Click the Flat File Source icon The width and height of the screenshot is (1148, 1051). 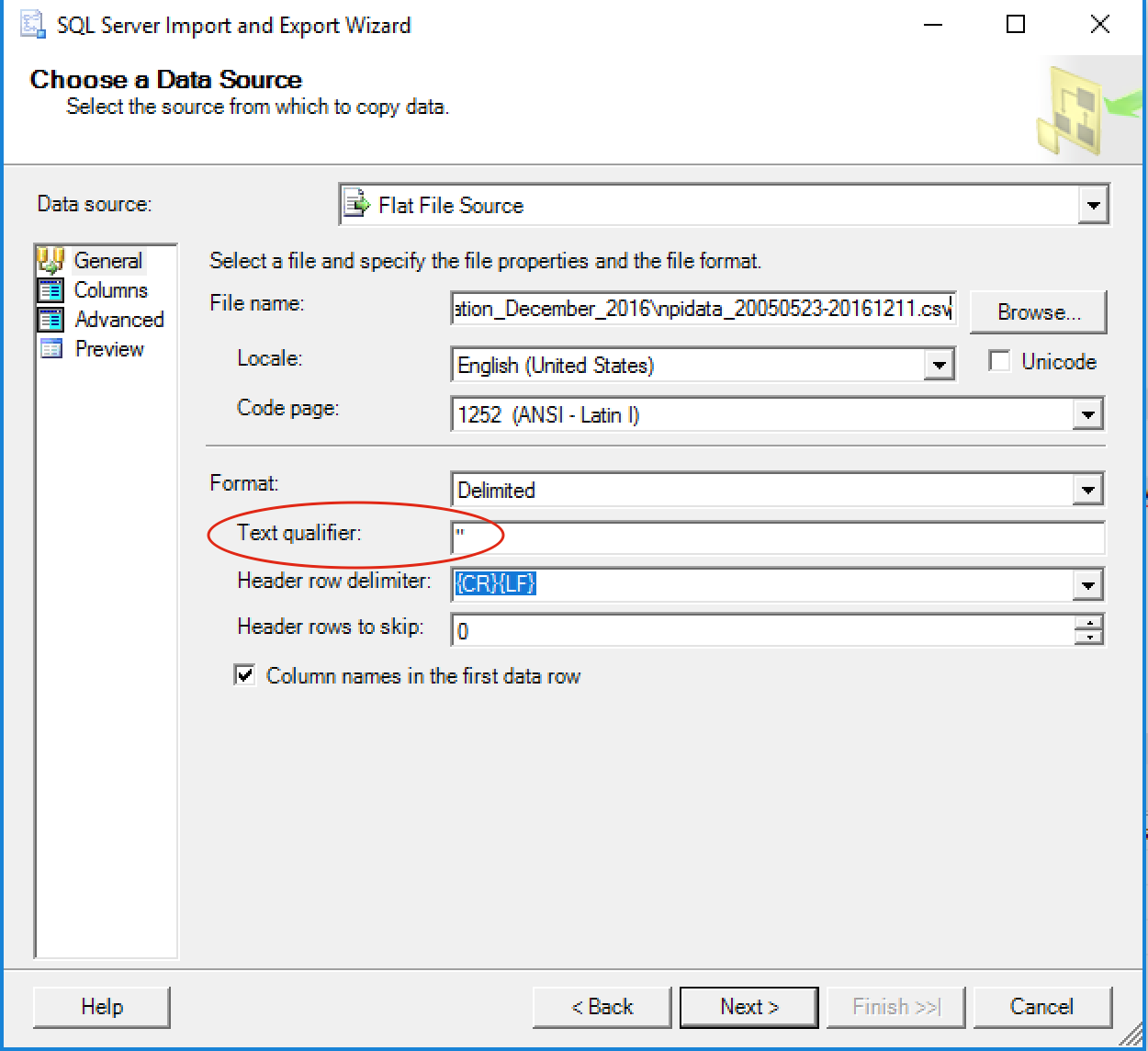pos(356,204)
